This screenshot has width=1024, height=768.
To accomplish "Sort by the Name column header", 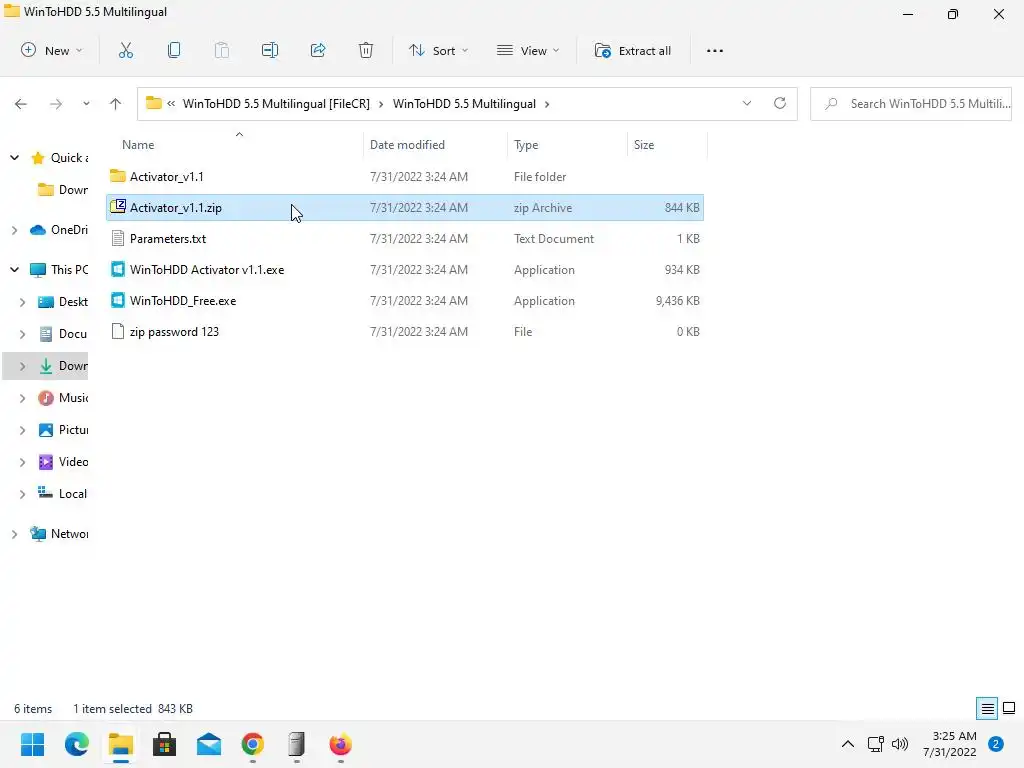I will [x=235, y=145].
